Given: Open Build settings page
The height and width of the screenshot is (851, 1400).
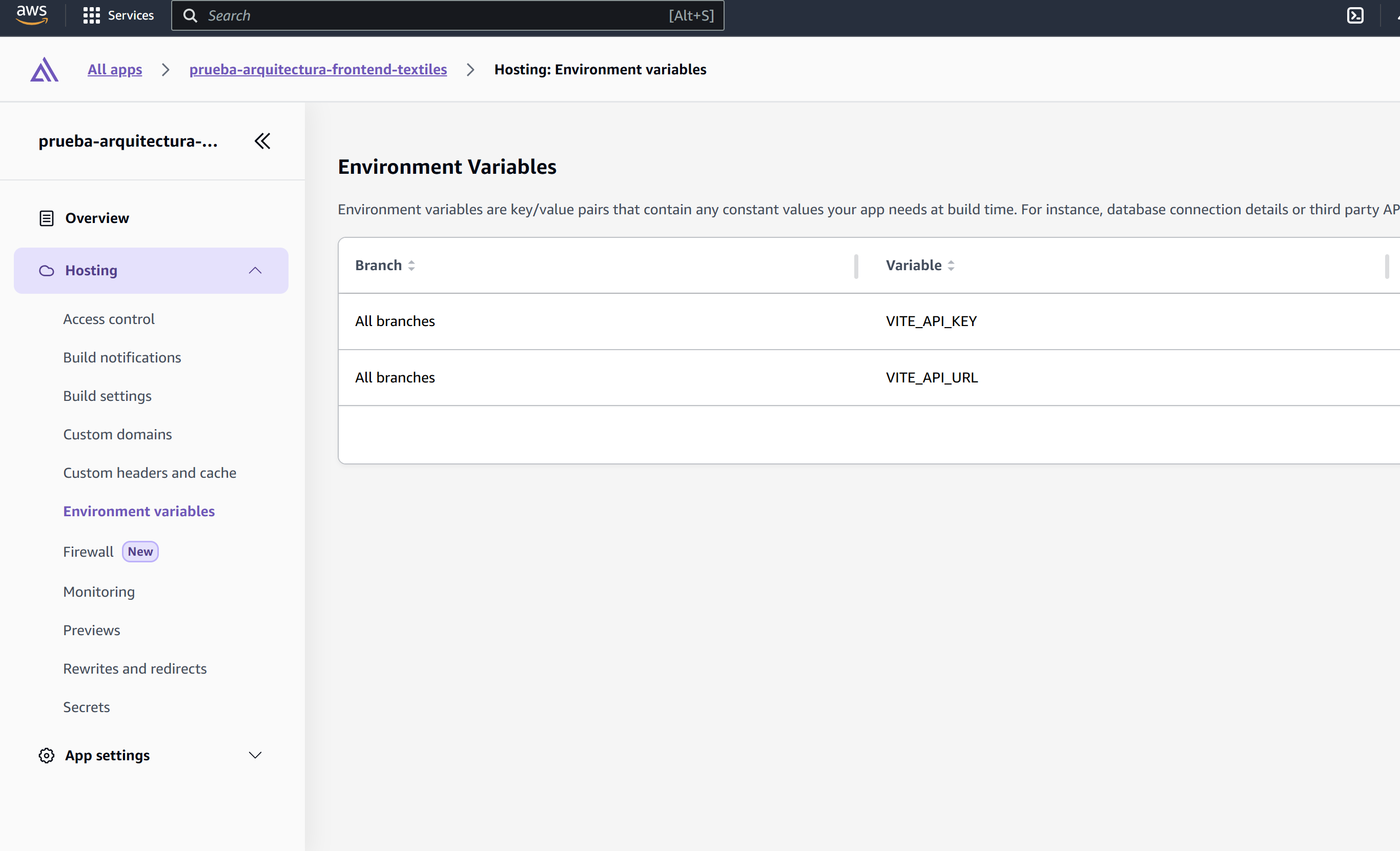Looking at the screenshot, I should click(108, 396).
